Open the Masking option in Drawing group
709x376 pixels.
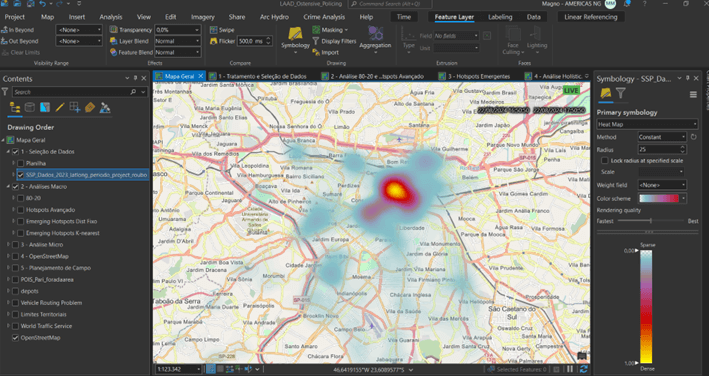click(330, 30)
